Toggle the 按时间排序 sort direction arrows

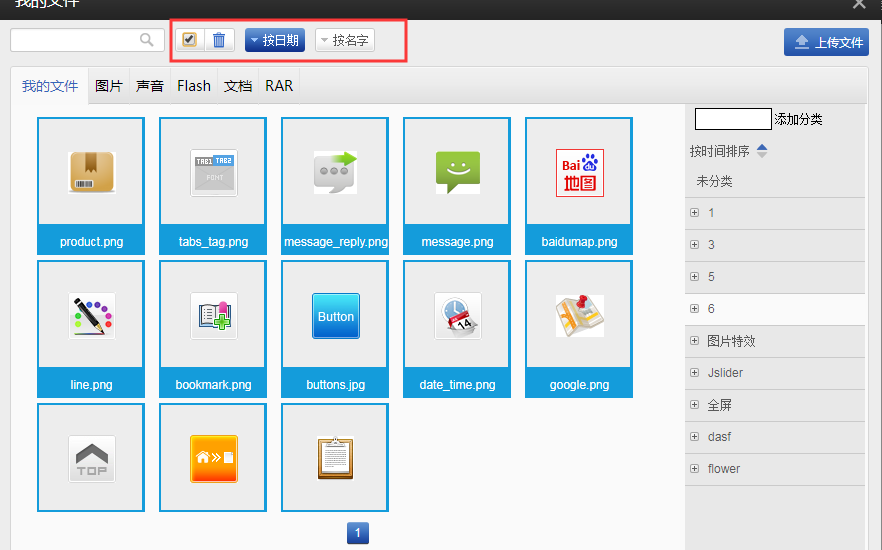click(762, 151)
